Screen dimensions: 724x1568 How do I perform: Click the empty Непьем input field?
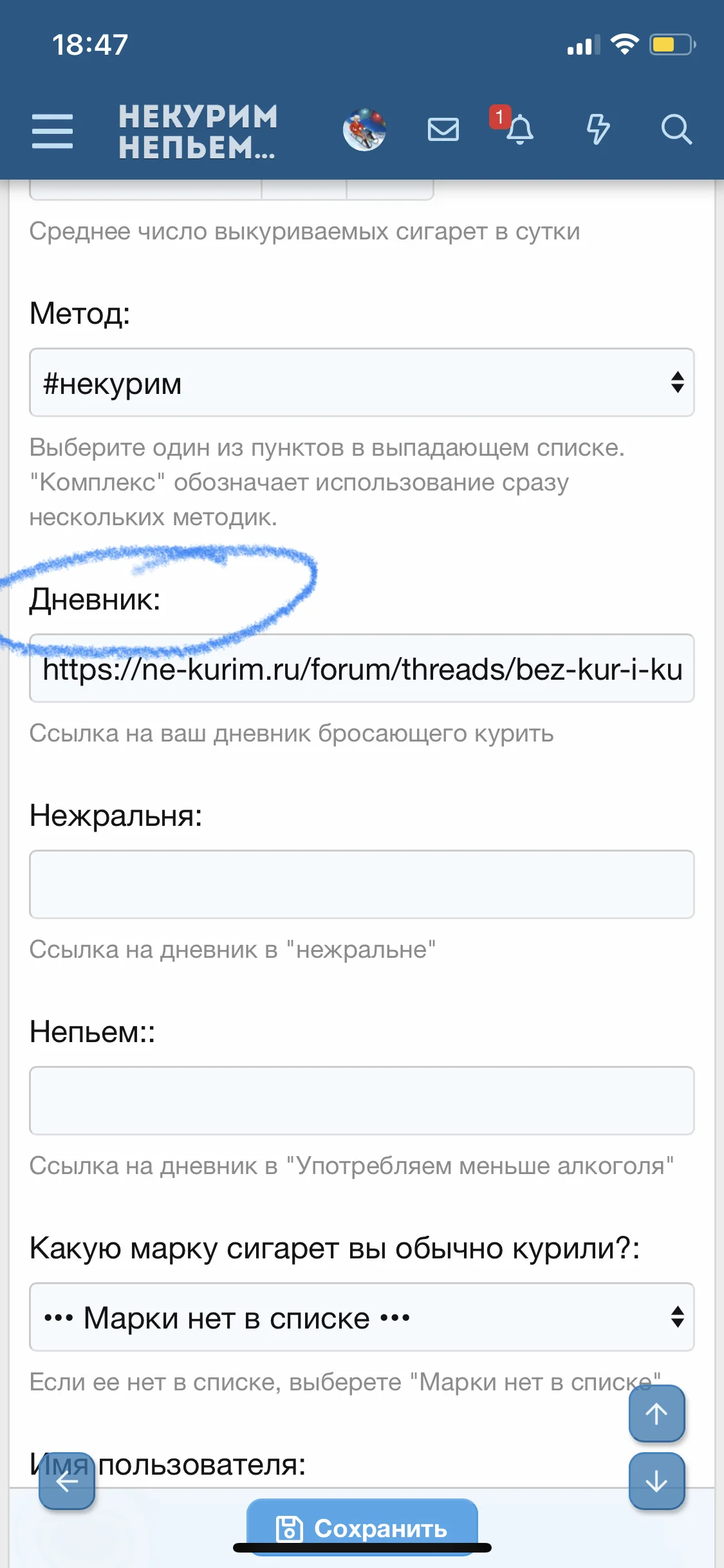pyautogui.click(x=362, y=1101)
